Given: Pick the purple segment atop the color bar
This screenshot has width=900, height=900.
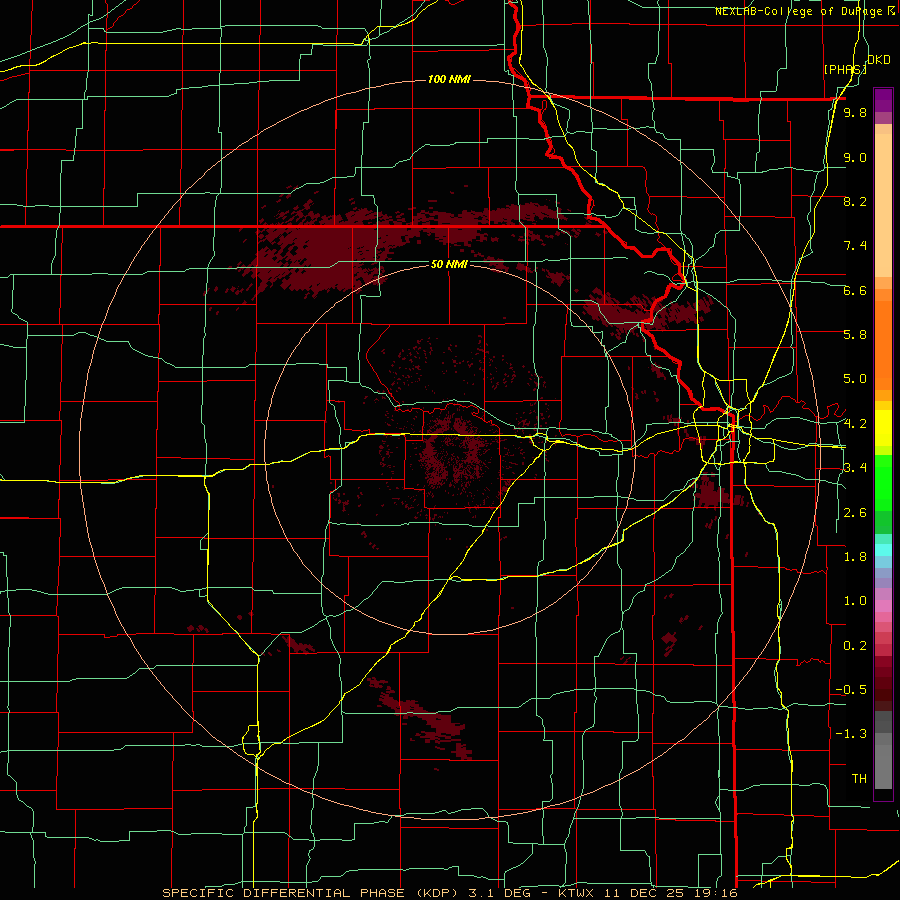Looking at the screenshot, I should coord(883,100).
